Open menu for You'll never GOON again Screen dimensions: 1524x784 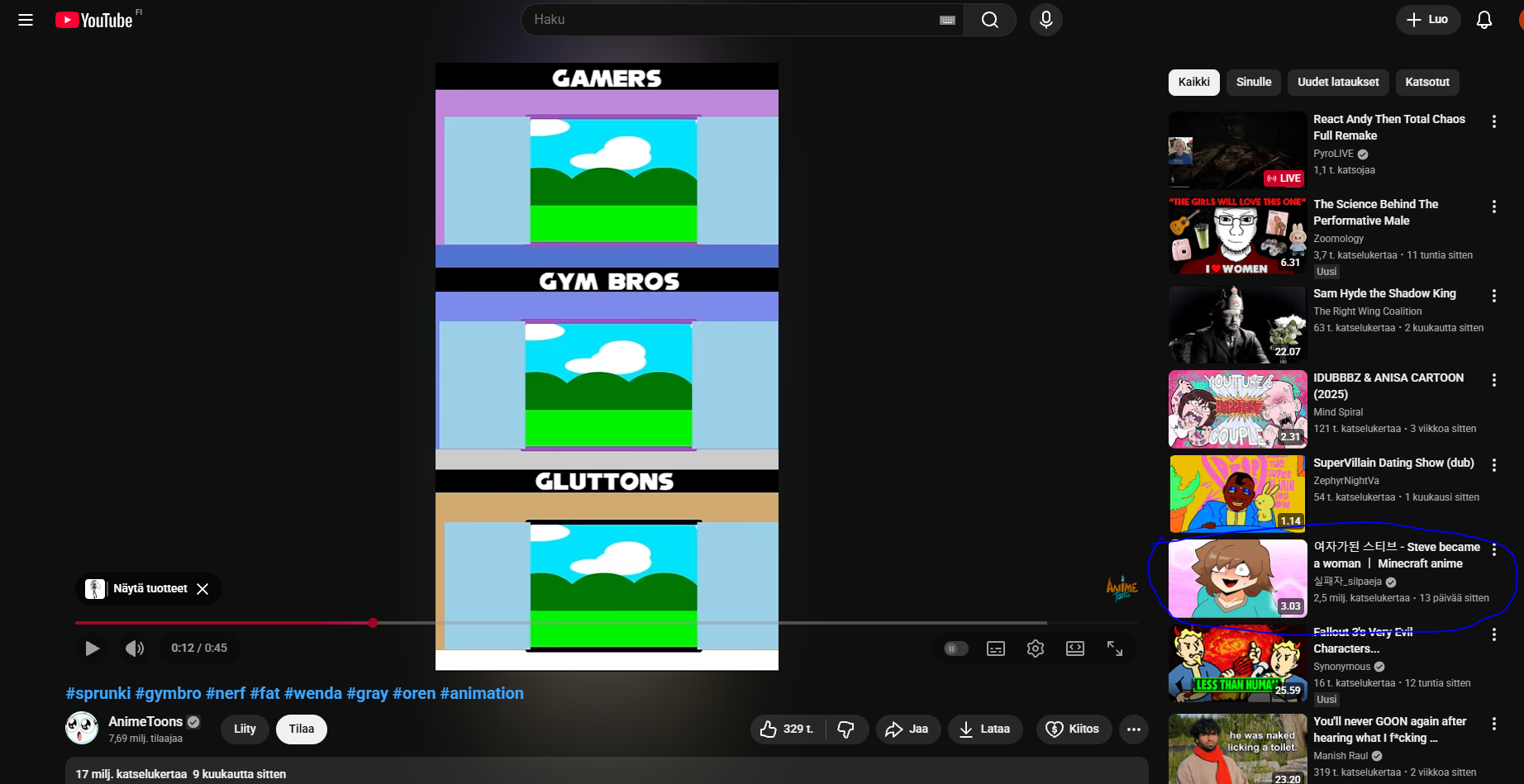(1494, 725)
